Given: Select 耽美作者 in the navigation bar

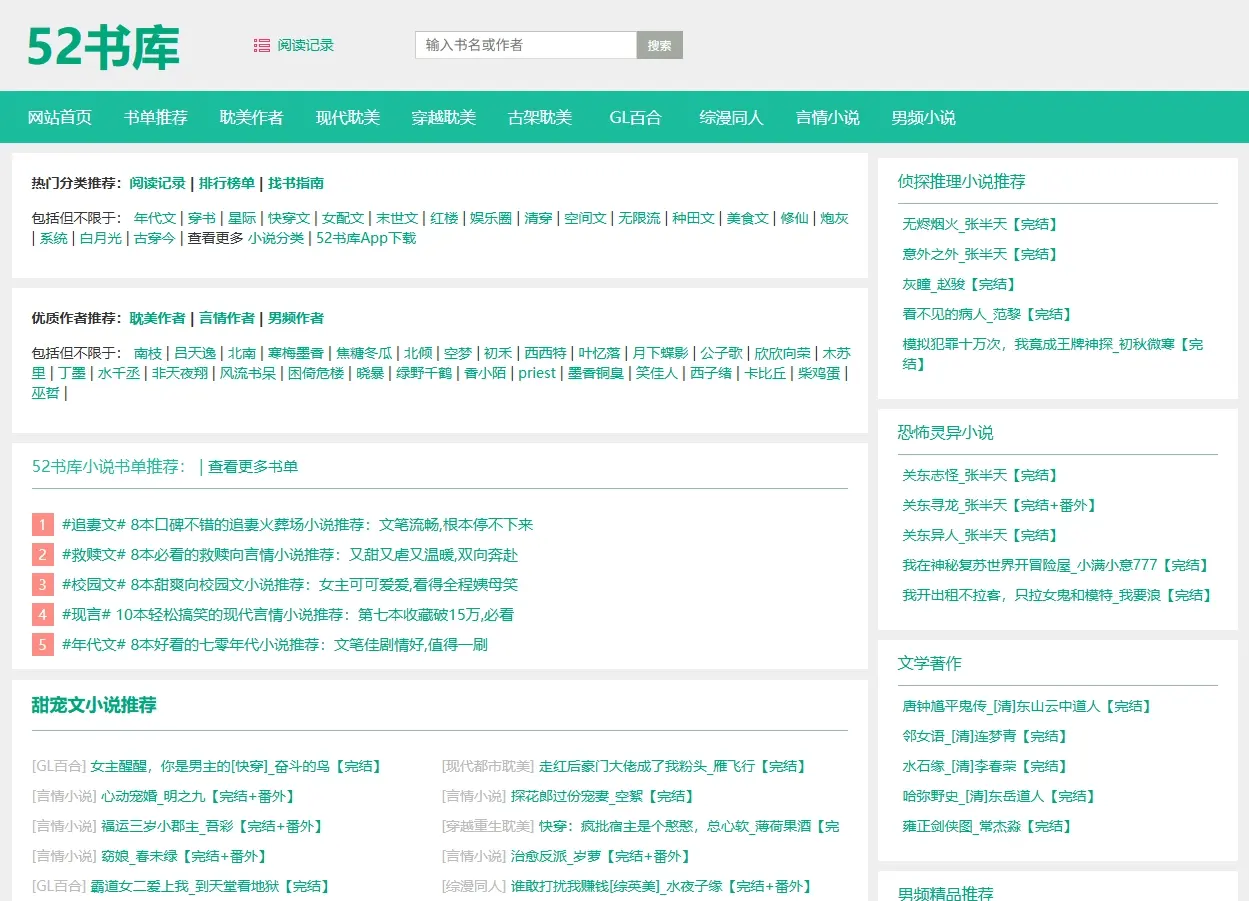Looking at the screenshot, I should click(252, 117).
